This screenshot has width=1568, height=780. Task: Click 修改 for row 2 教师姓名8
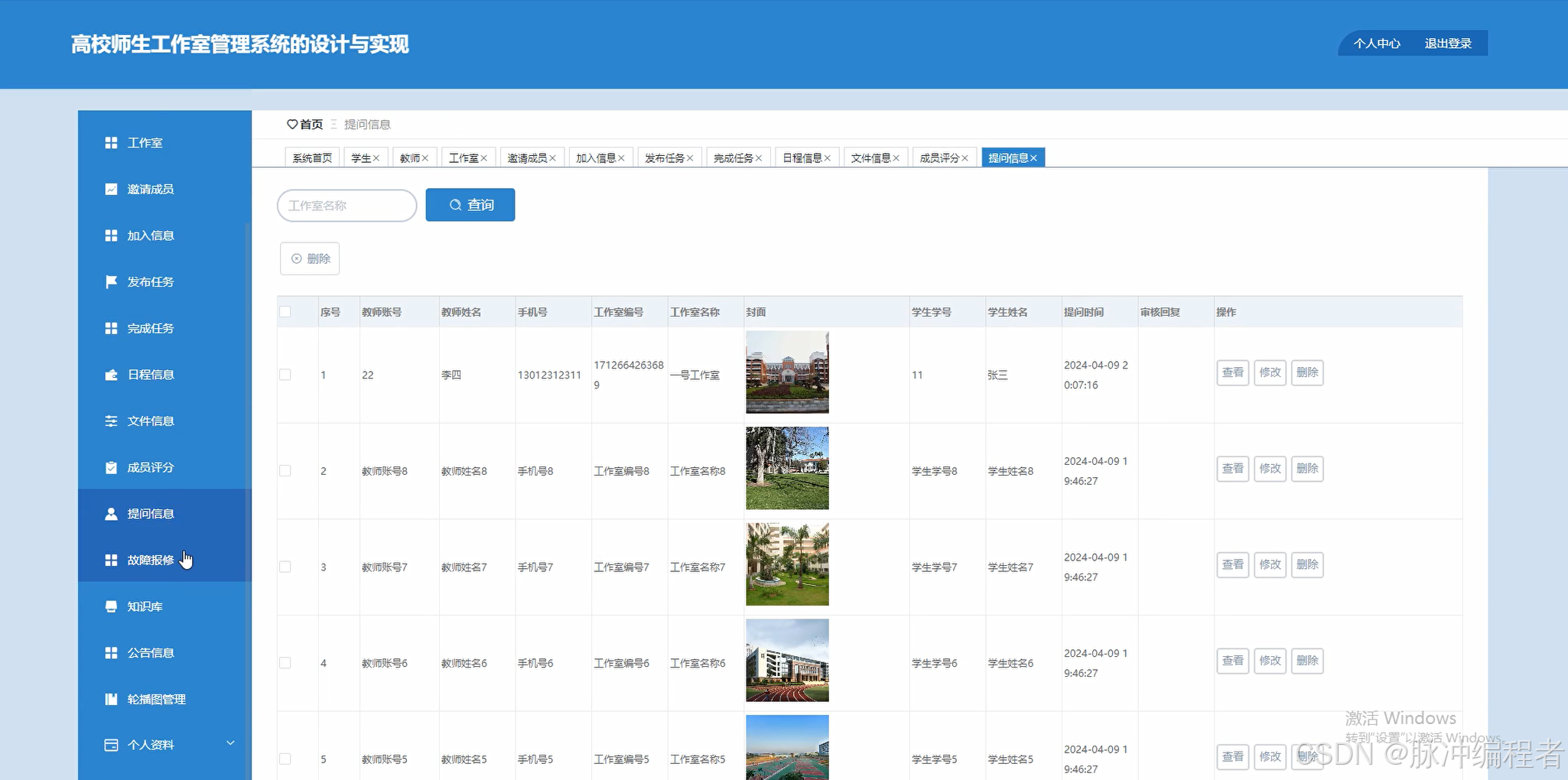pos(1270,469)
